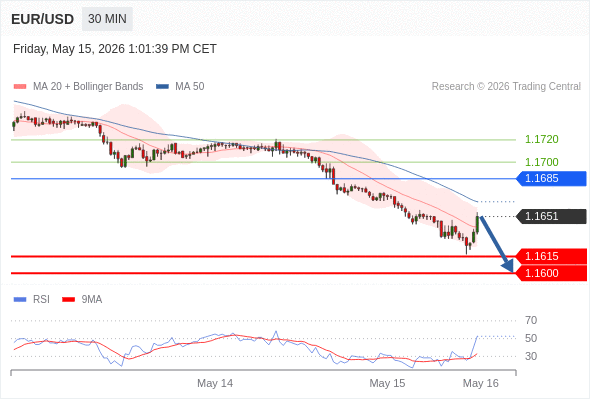The height and width of the screenshot is (400, 590).
Task: Click the MA 50 blue legend swatch
Action: click(162, 87)
